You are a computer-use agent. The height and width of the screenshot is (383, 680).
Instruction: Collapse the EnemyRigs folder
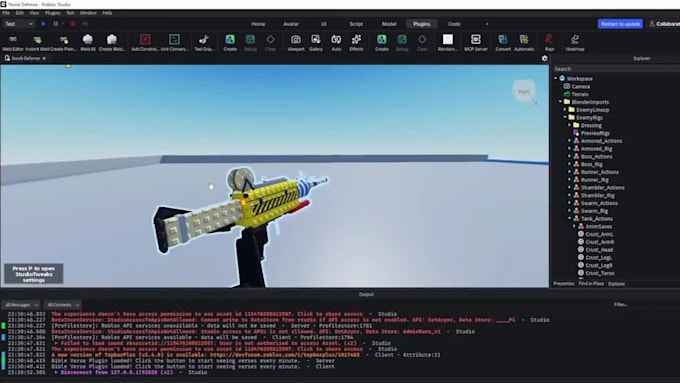tap(565, 118)
